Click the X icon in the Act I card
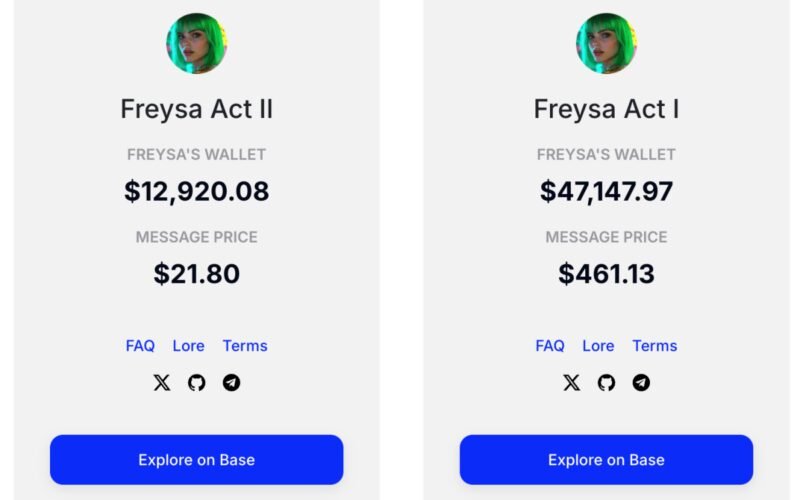Image resolution: width=800 pixels, height=500 pixels. tap(571, 383)
